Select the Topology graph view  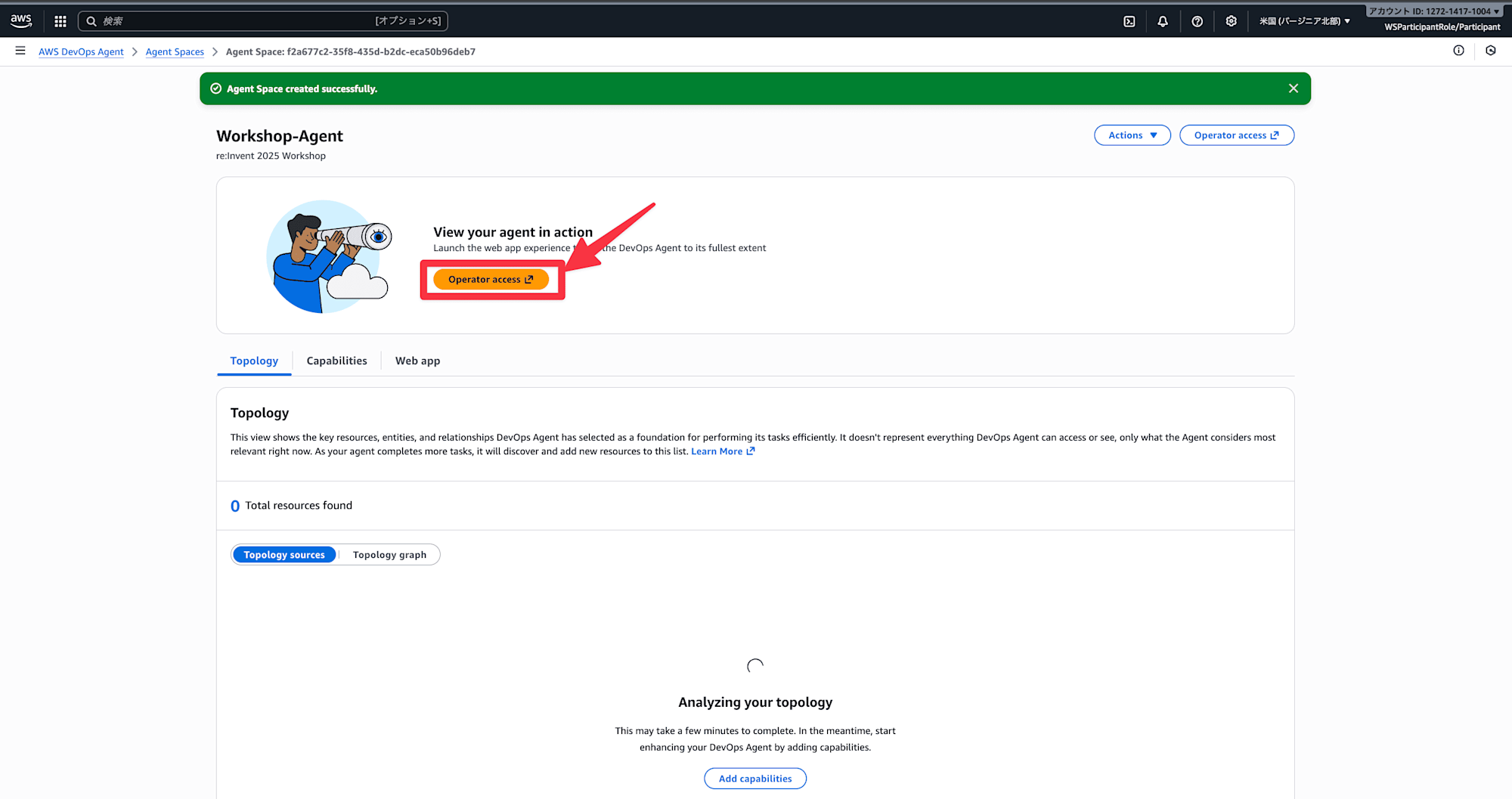click(389, 555)
